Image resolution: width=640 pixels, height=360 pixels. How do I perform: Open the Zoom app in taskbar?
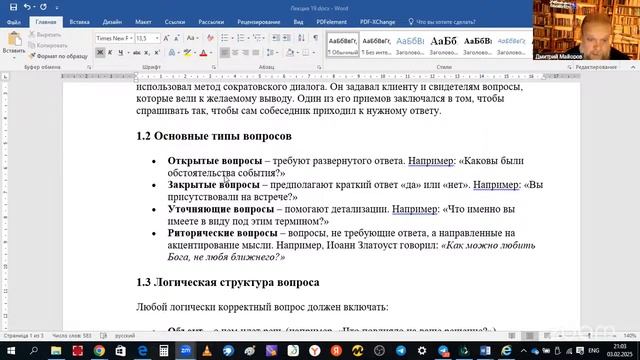(186, 351)
